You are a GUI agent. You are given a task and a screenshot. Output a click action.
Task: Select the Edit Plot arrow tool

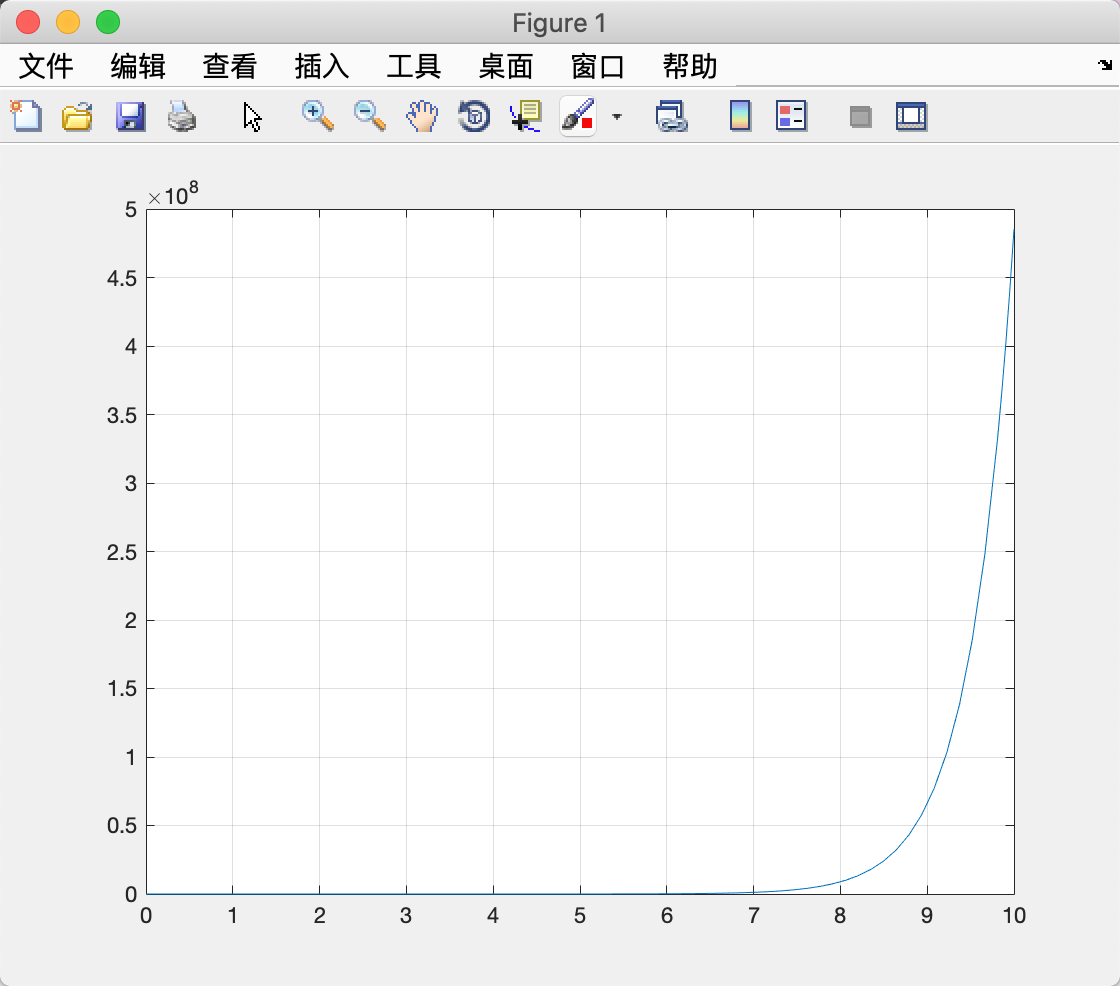pyautogui.click(x=251, y=116)
